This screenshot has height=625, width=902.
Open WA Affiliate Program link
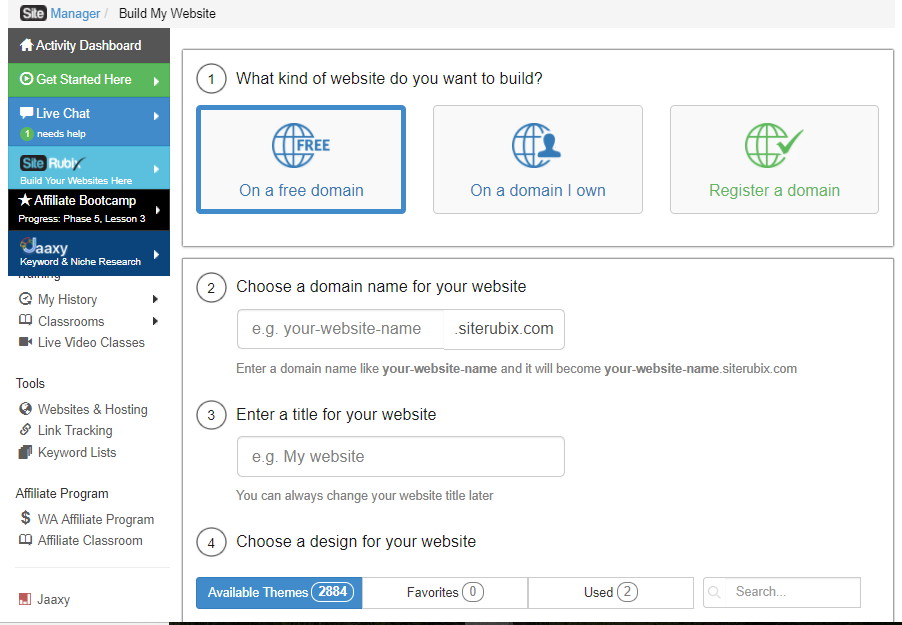click(x=95, y=519)
